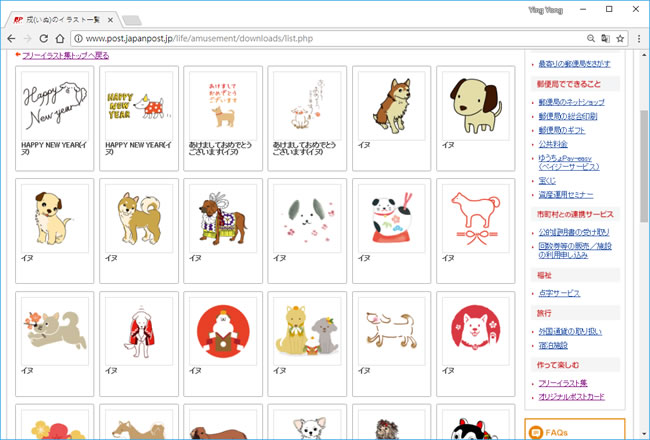Bookmark this page with the star icon
The image size is (650, 440).
click(x=620, y=39)
